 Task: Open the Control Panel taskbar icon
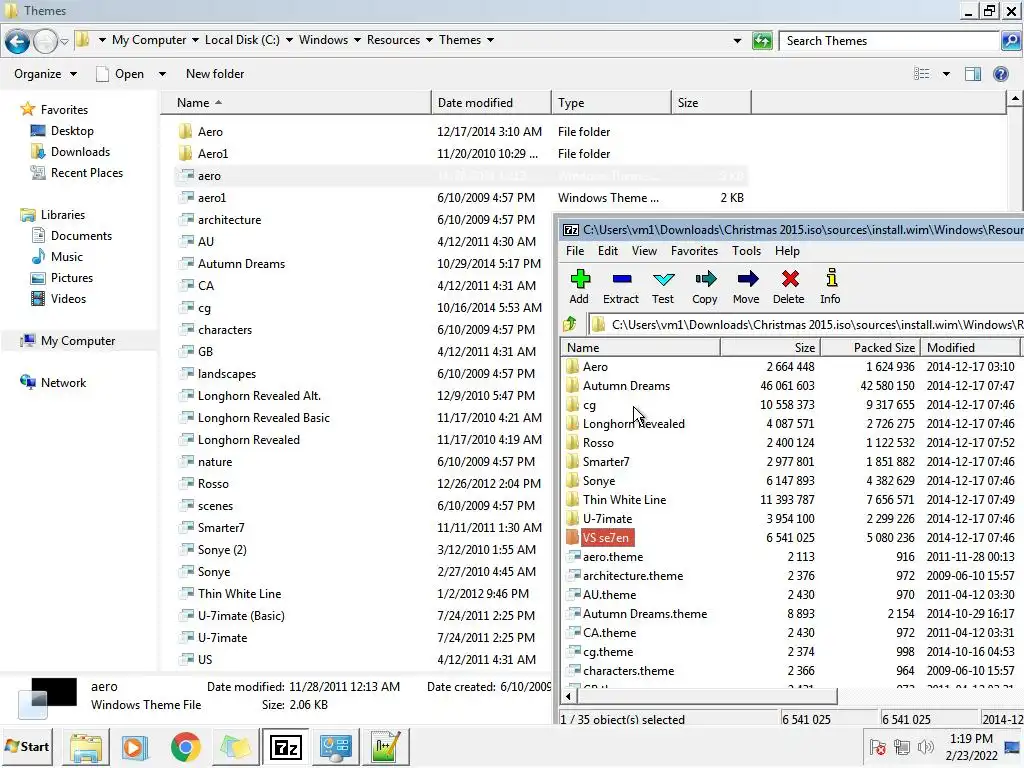[x=336, y=747]
